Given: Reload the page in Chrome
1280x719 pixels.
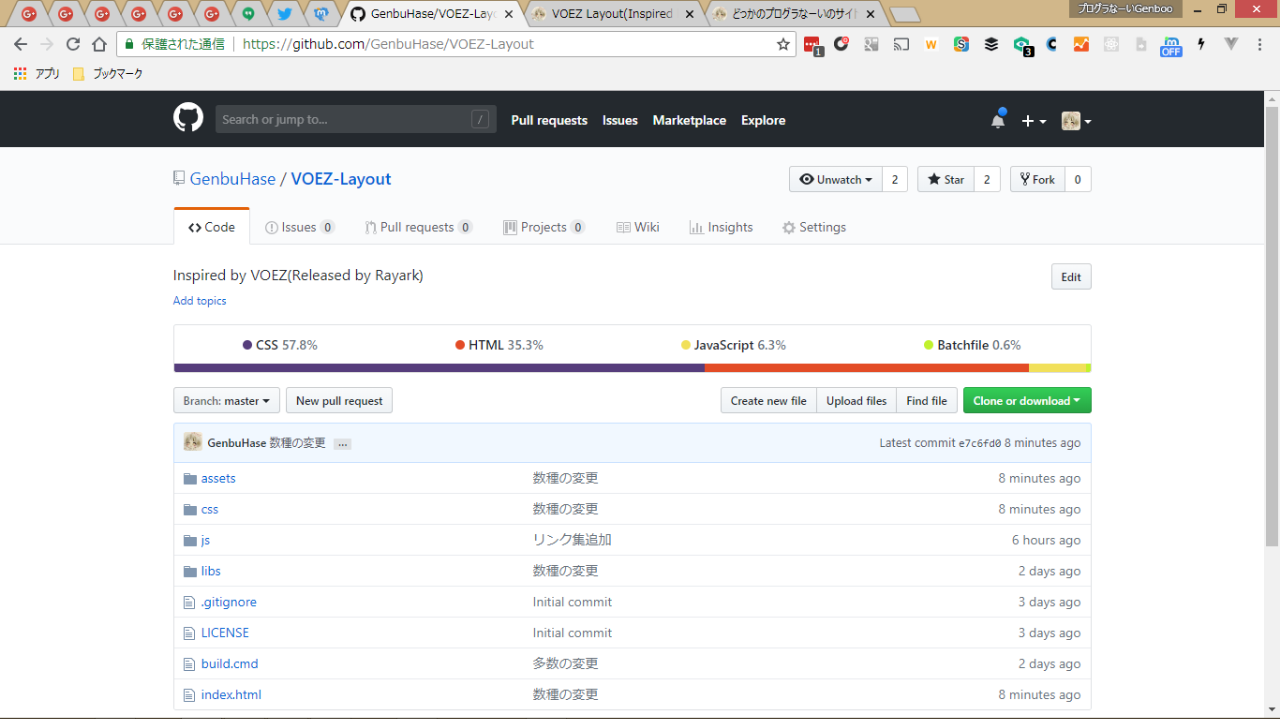Looking at the screenshot, I should pos(73,44).
